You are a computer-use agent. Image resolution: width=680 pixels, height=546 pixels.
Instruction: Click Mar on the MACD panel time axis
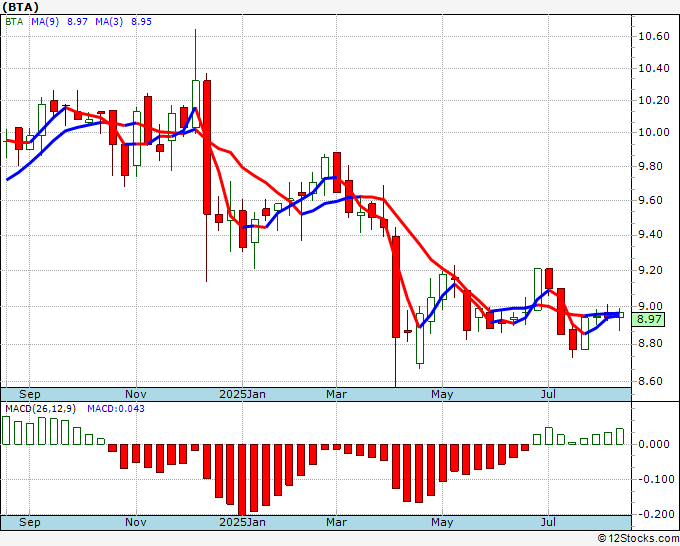pos(337,522)
